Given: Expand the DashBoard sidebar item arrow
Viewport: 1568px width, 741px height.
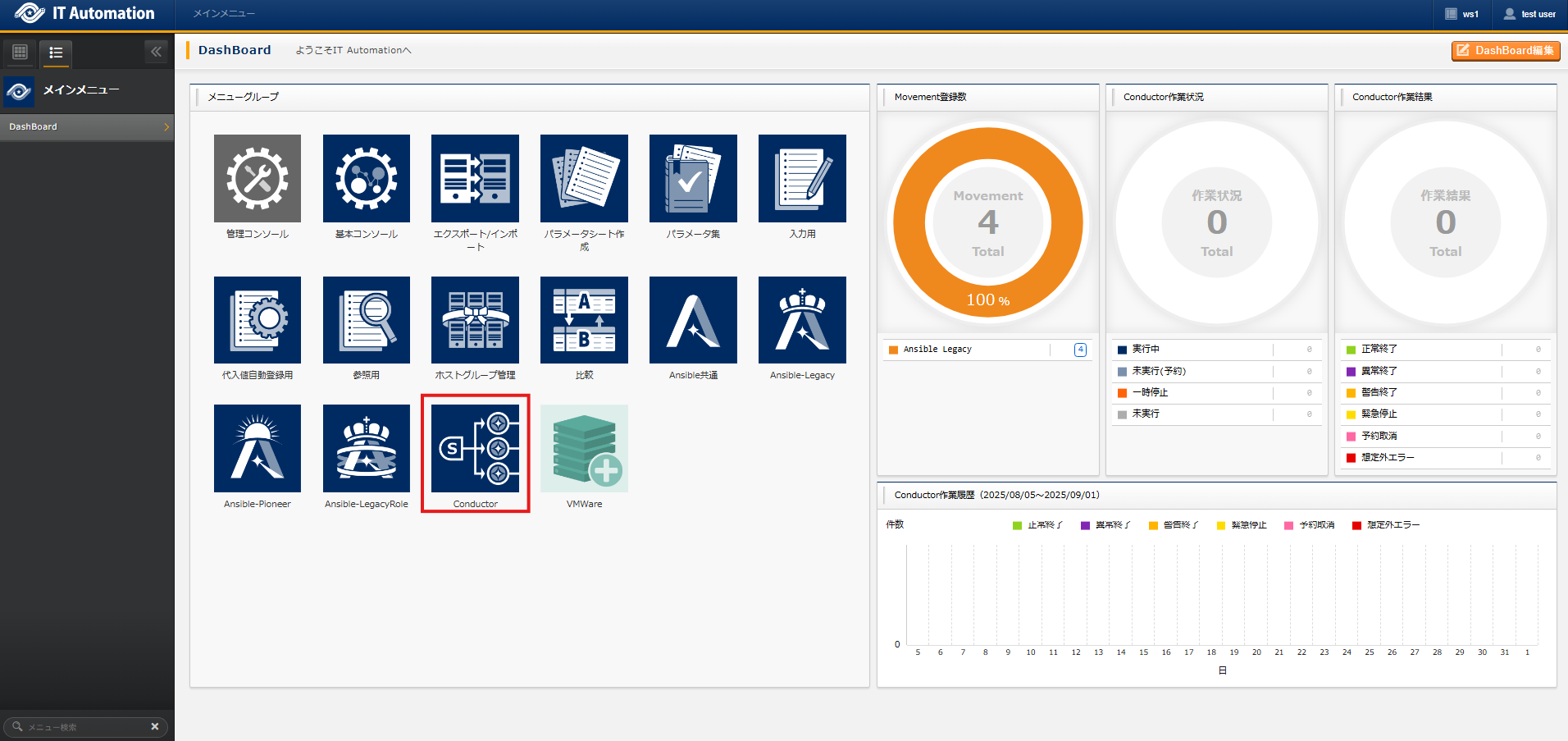Looking at the screenshot, I should click(166, 127).
